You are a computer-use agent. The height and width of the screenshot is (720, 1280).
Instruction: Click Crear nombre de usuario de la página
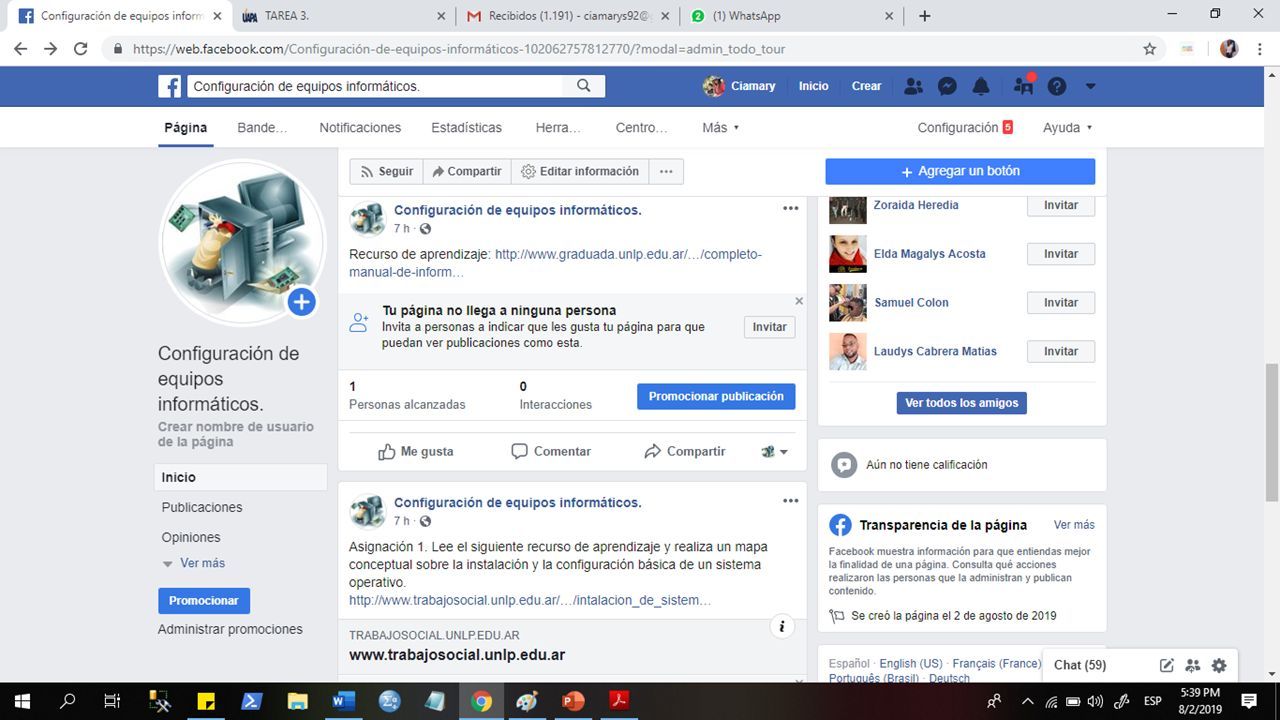pos(236,434)
